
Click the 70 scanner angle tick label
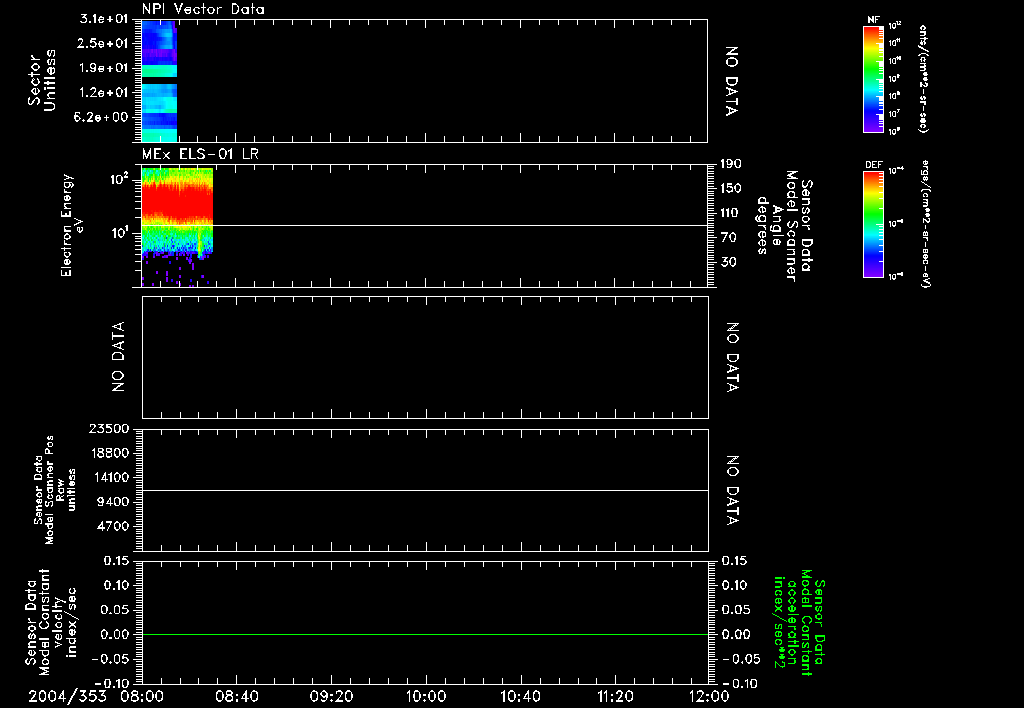pos(729,238)
